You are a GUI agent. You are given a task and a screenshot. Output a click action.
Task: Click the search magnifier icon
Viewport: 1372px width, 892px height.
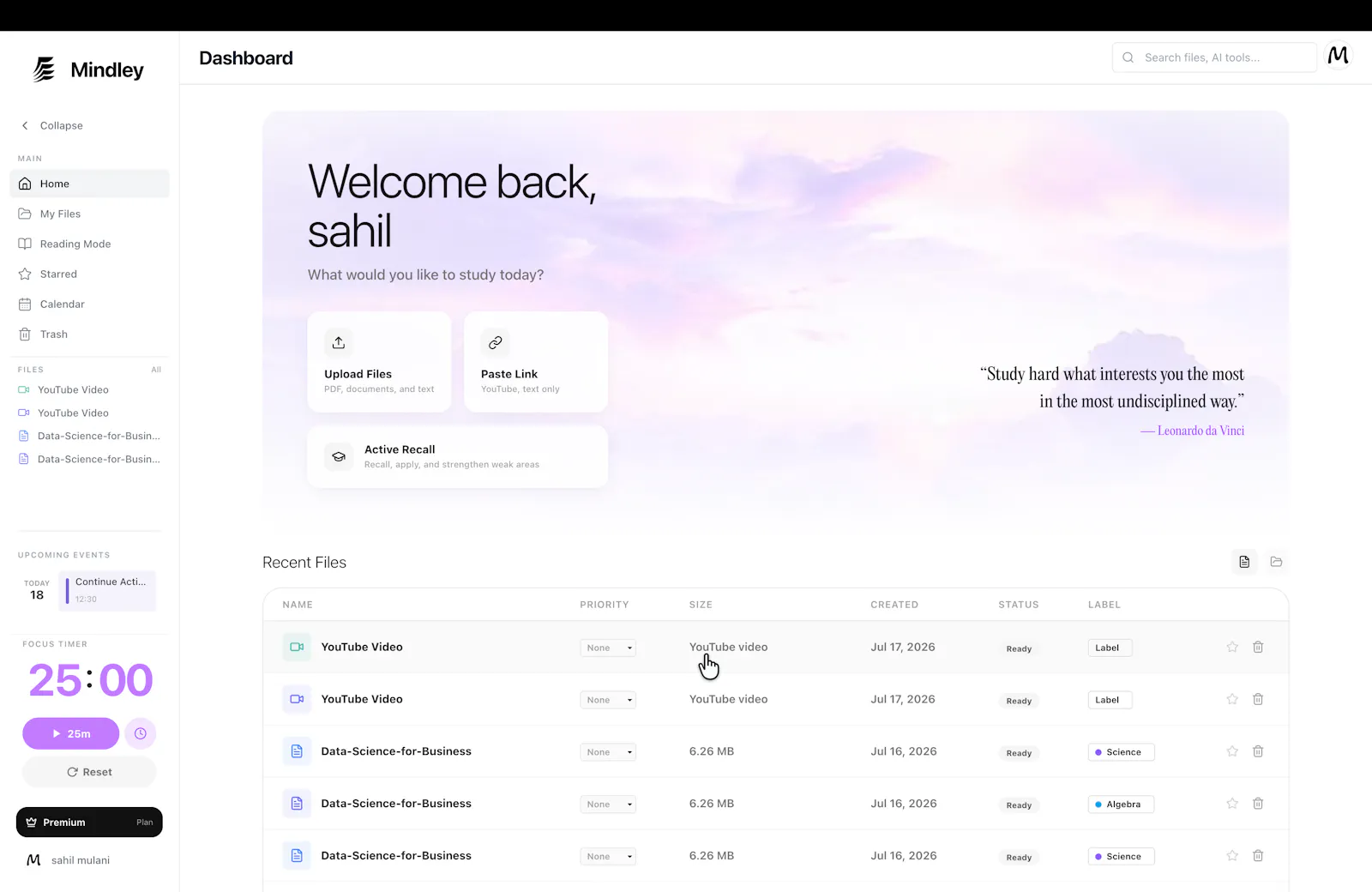[1128, 57]
